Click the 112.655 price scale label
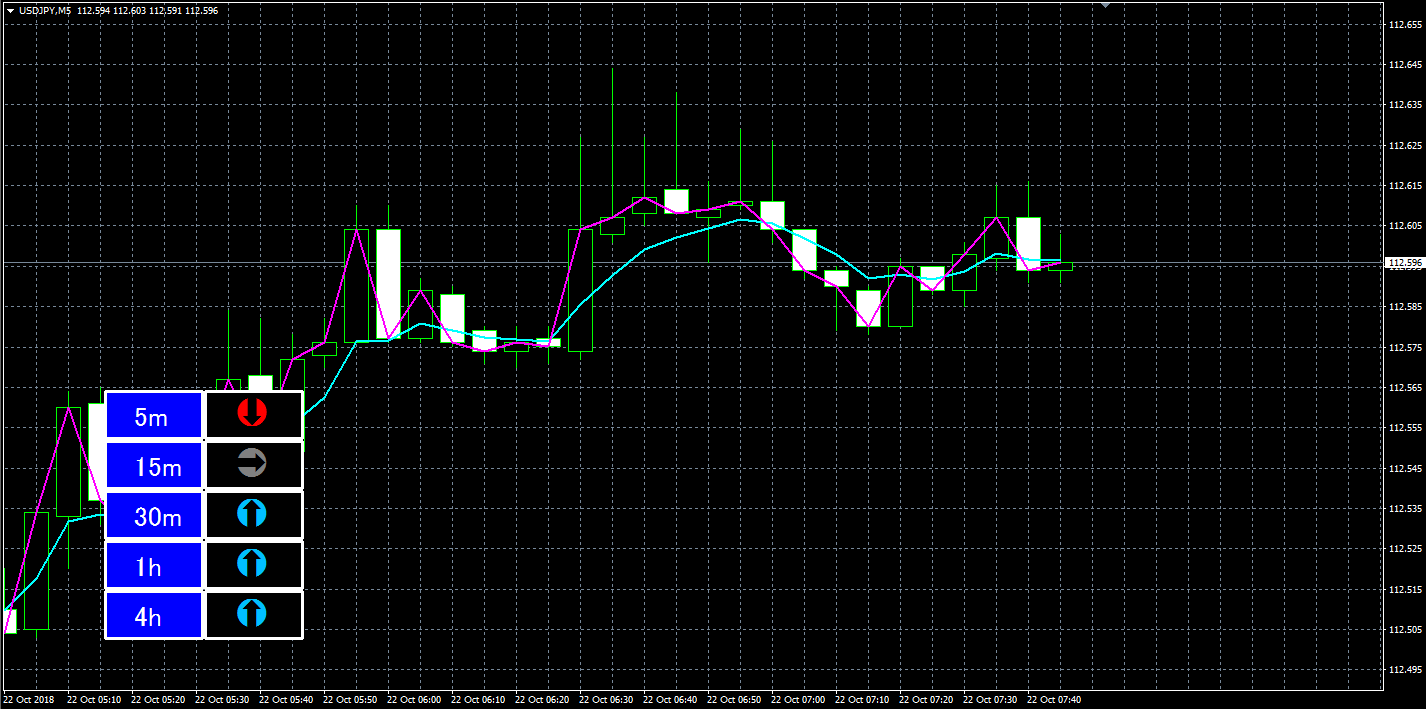 click(1405, 24)
